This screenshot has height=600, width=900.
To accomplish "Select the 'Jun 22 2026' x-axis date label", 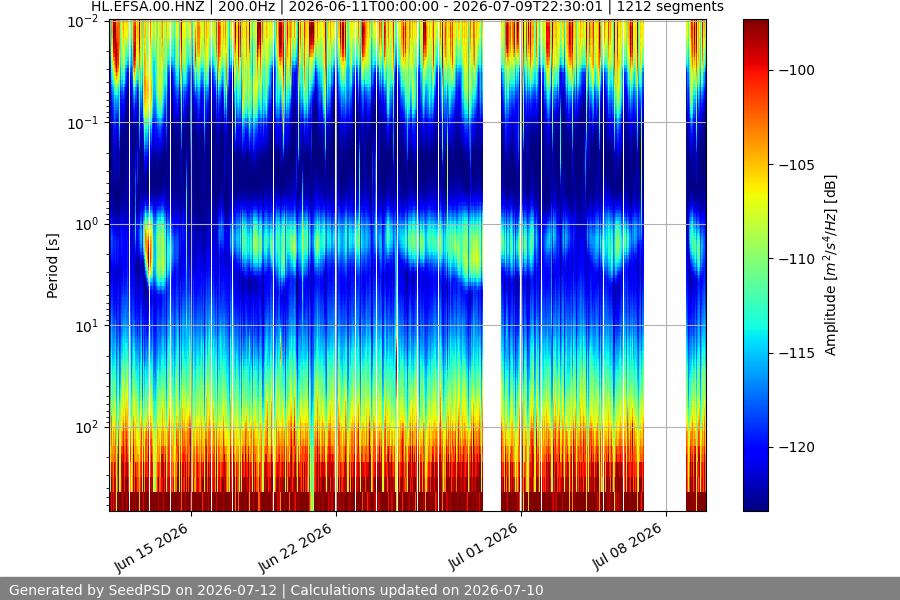I will pyautogui.click(x=295, y=548).
